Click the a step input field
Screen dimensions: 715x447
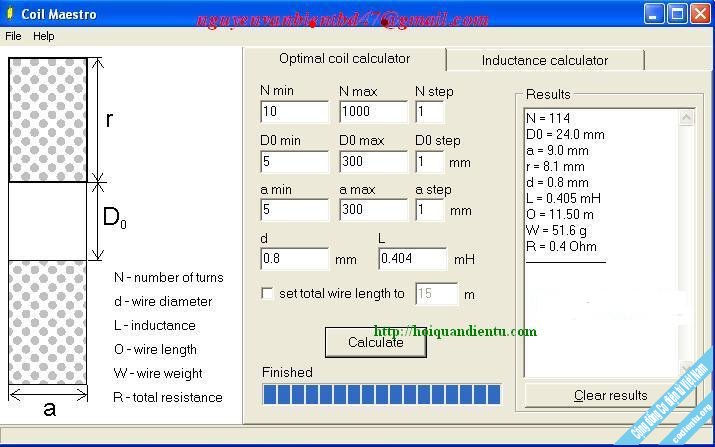click(430, 210)
